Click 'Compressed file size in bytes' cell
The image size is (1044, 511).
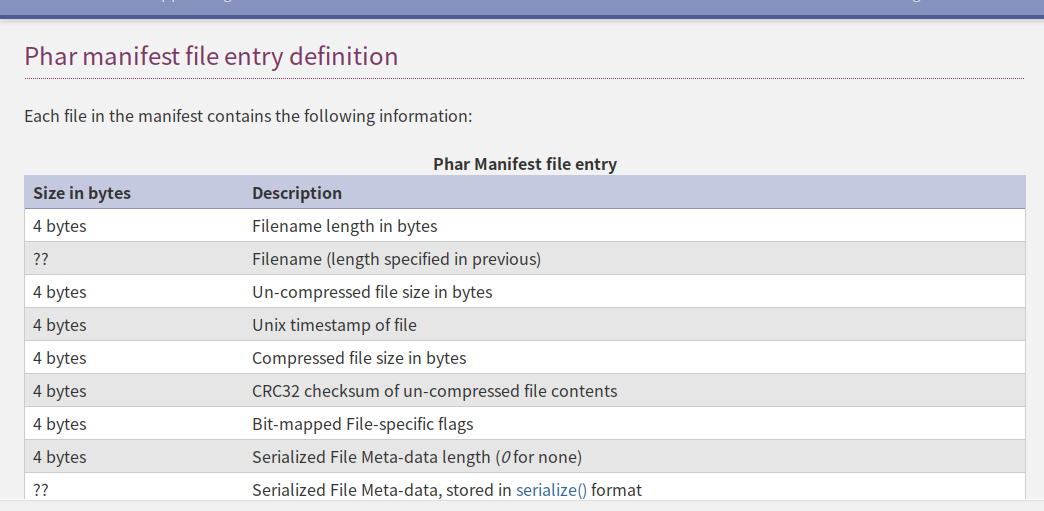(x=359, y=358)
